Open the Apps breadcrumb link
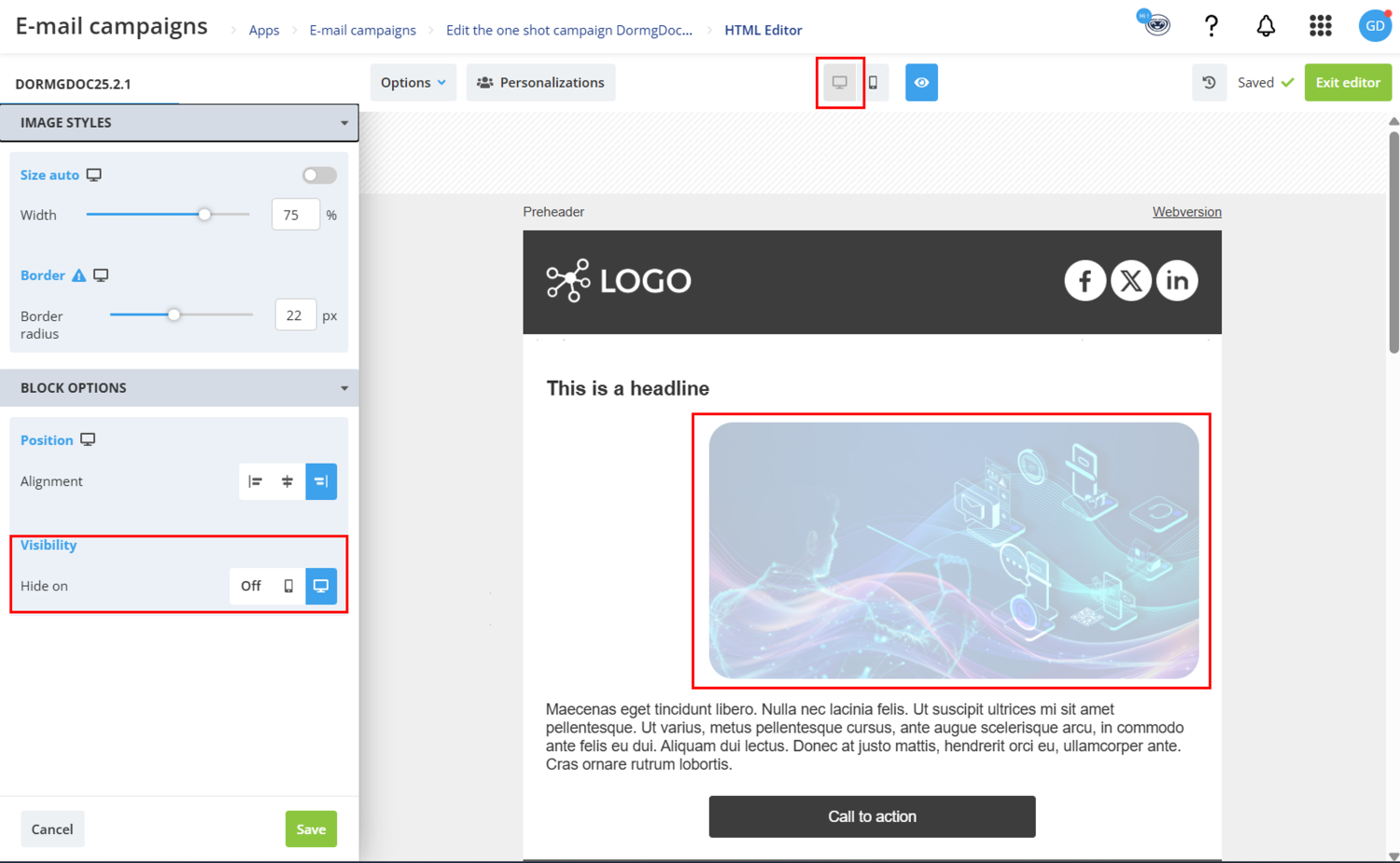The image size is (1400, 863). (x=264, y=30)
